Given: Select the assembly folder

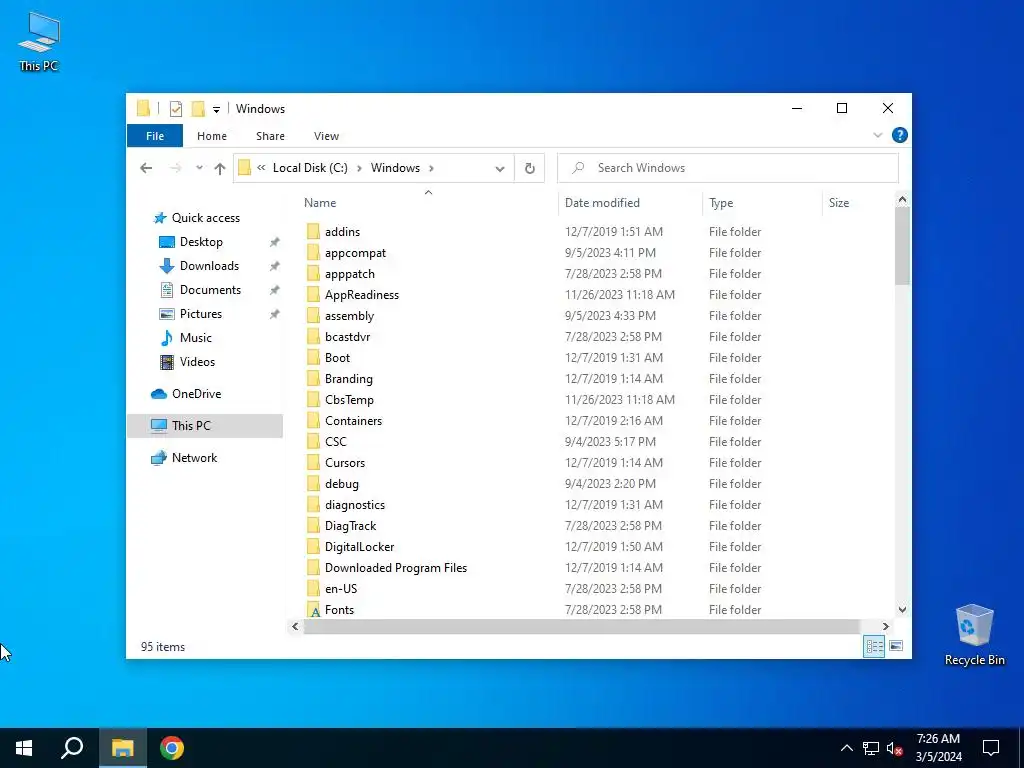Looking at the screenshot, I should tap(349, 315).
